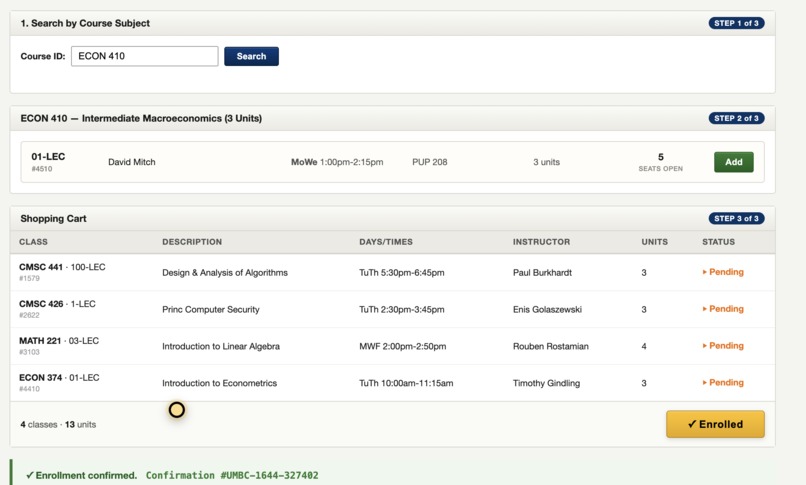Click the STEP 1 of 3 badge
The image size is (806, 485).
tap(736, 23)
